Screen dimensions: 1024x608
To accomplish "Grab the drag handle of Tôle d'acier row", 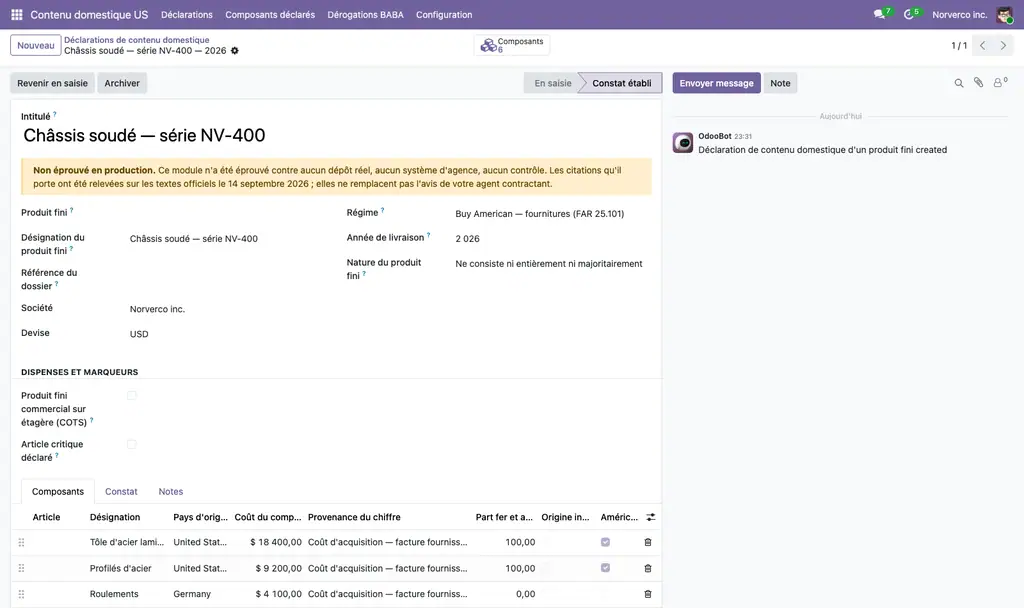I will pyautogui.click(x=22, y=542).
